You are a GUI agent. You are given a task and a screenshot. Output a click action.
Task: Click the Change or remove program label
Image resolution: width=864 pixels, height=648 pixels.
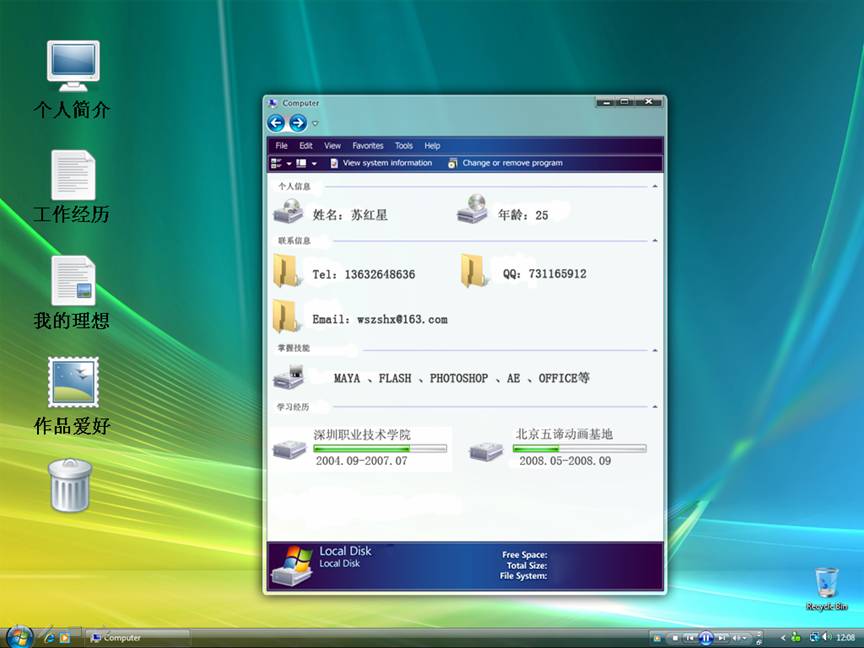coord(512,163)
